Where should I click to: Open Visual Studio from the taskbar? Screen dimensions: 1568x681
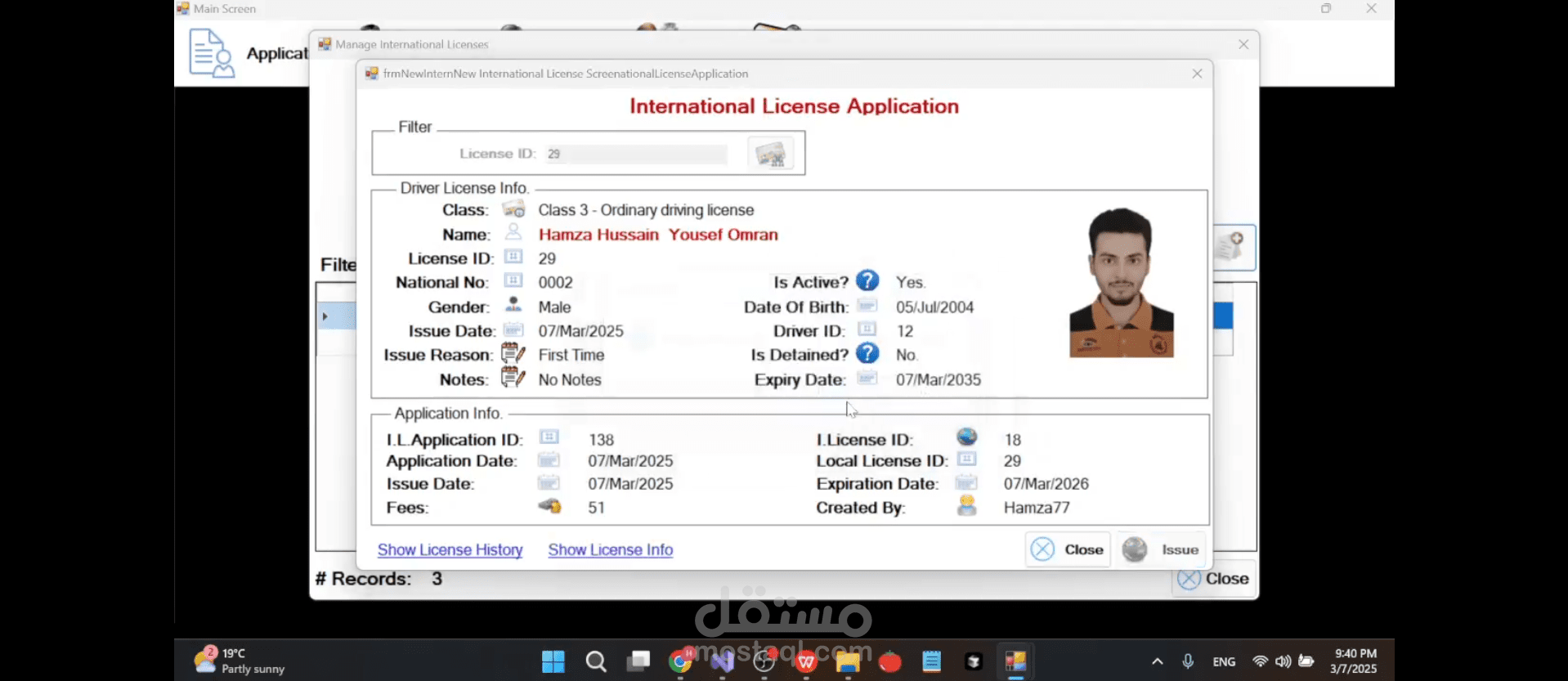(723, 661)
